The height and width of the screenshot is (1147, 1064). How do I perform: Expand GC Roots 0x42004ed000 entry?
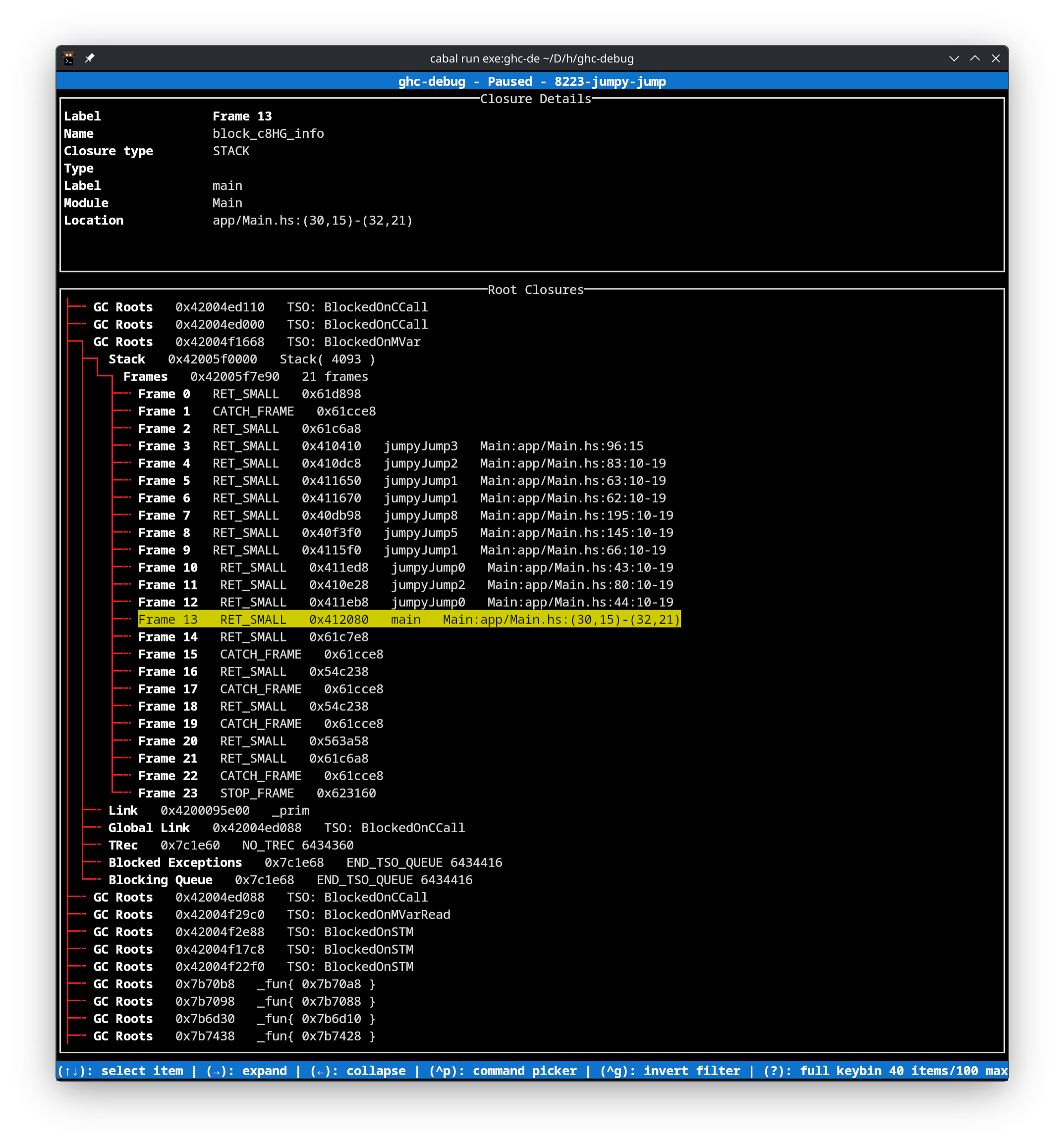(x=260, y=325)
